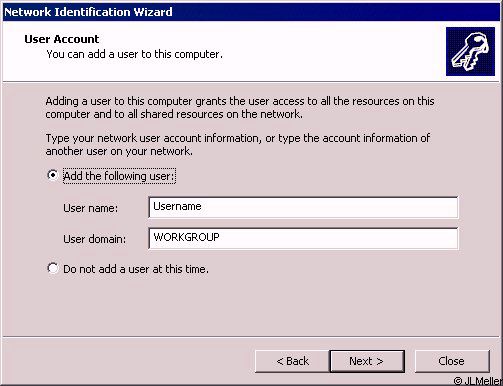
Task: Click the 'Add the following user:' label text
Action: click(119, 176)
